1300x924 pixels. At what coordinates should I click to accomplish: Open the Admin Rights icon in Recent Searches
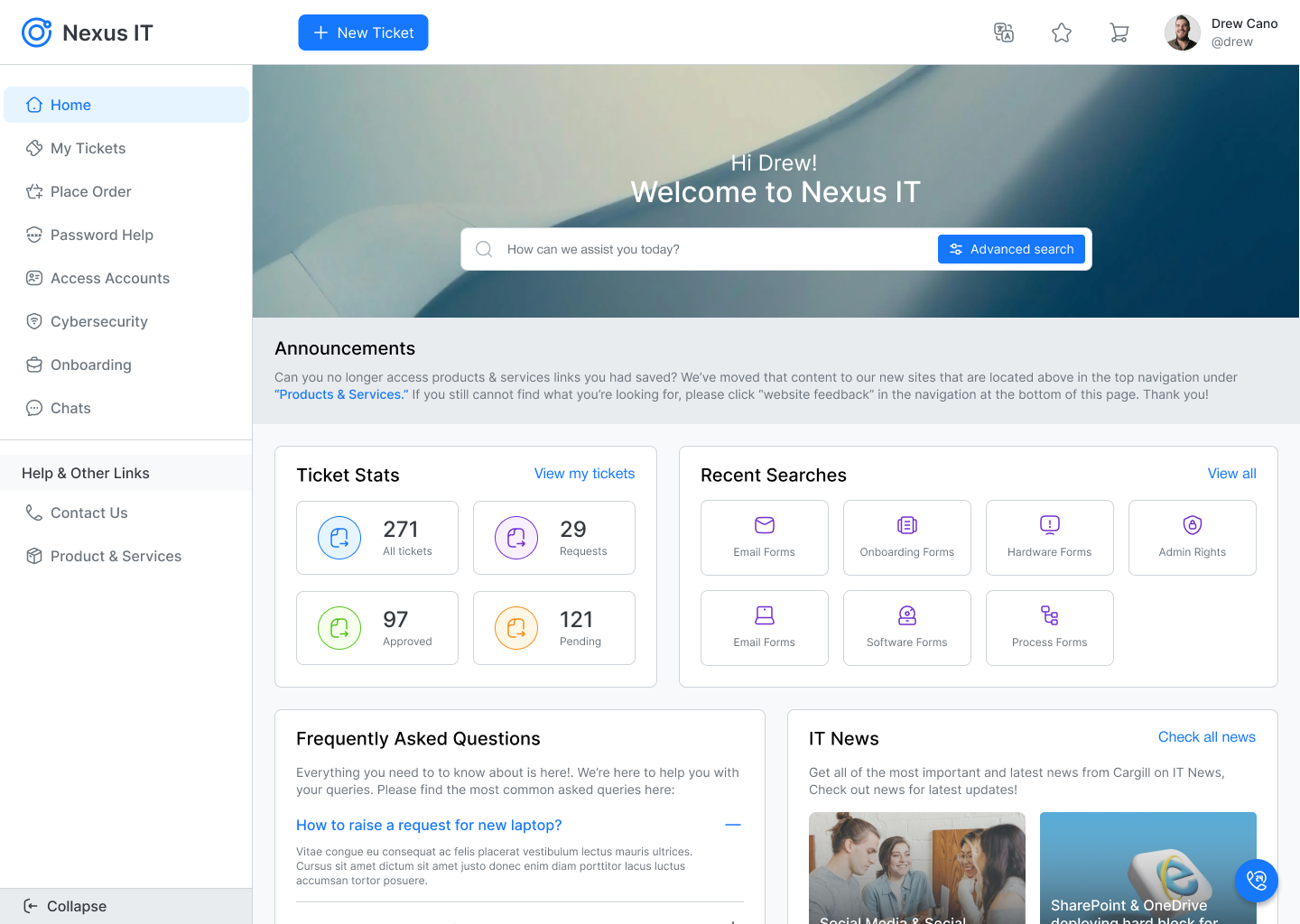[x=1192, y=524]
